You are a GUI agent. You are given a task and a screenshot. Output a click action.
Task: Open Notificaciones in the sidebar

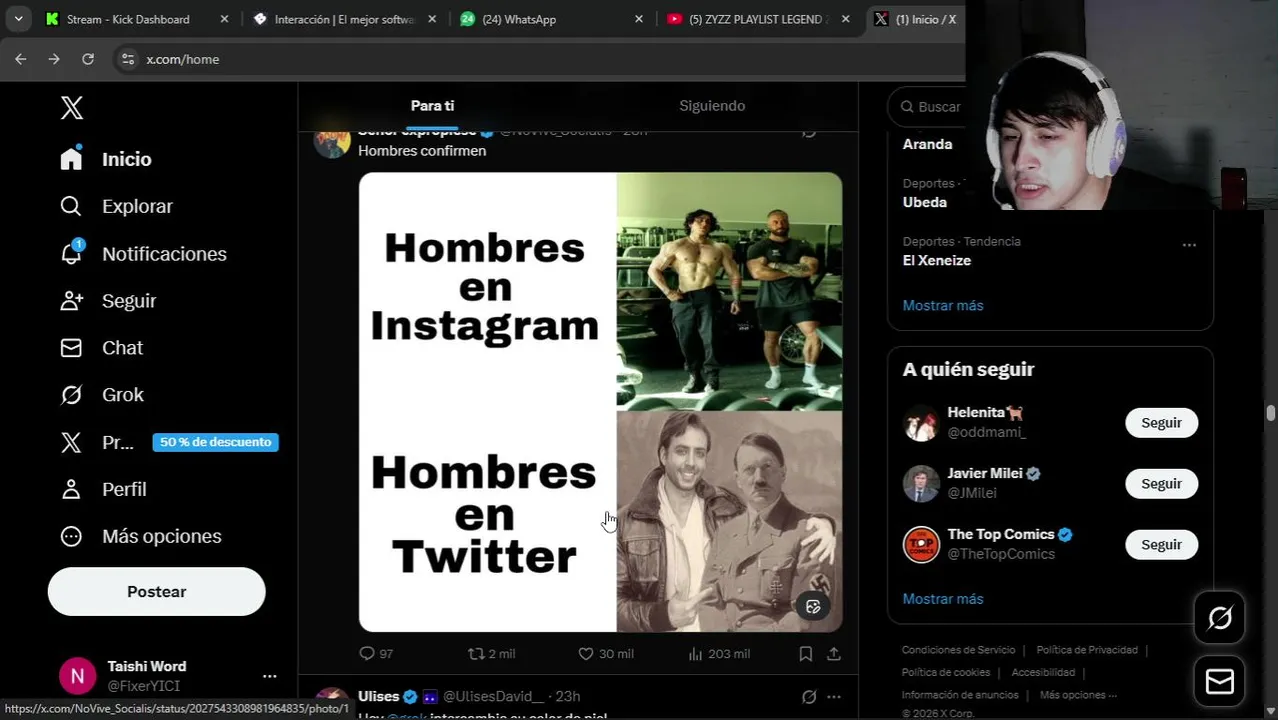pyautogui.click(x=164, y=254)
